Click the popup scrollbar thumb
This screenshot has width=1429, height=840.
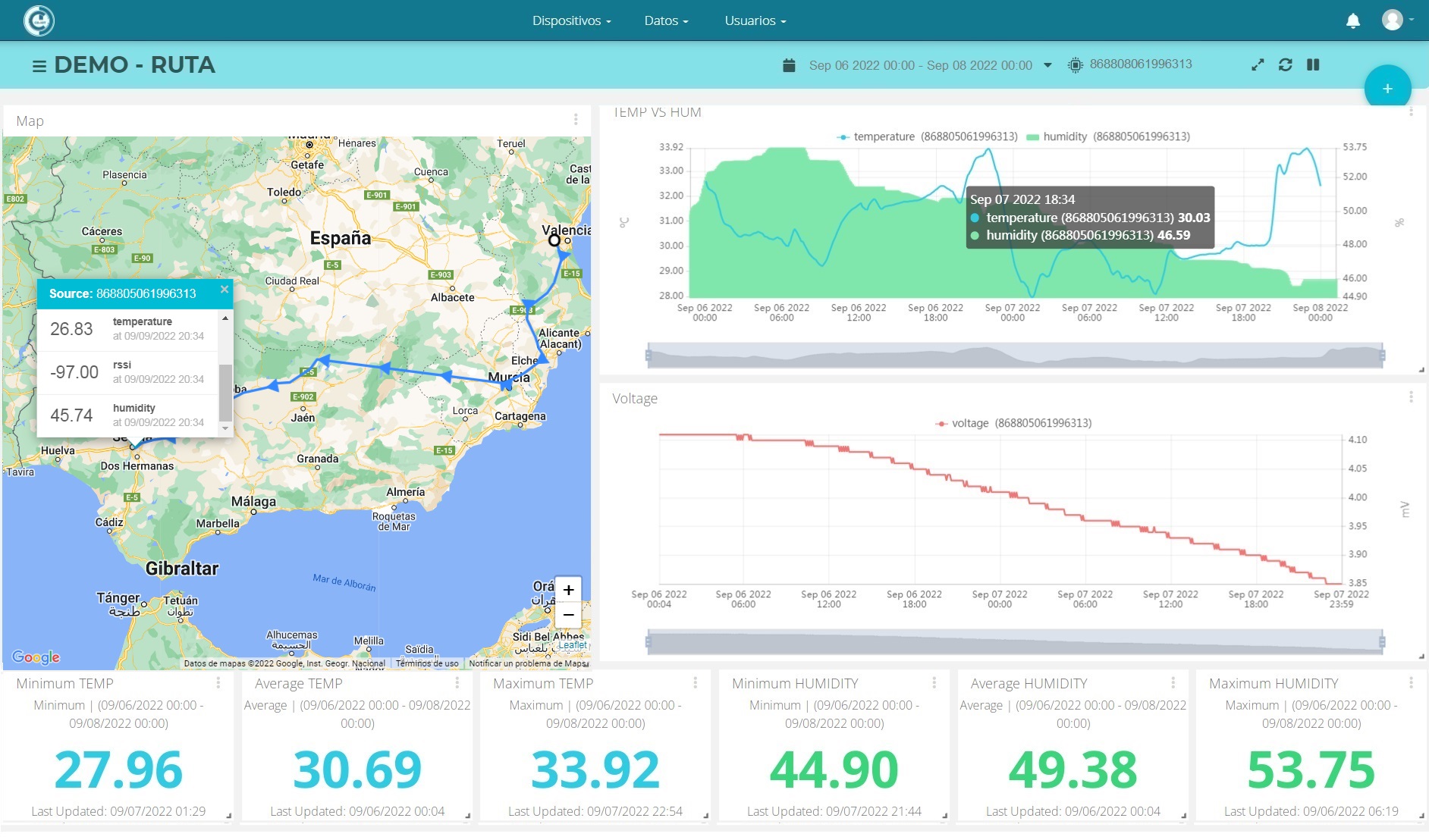click(x=225, y=393)
